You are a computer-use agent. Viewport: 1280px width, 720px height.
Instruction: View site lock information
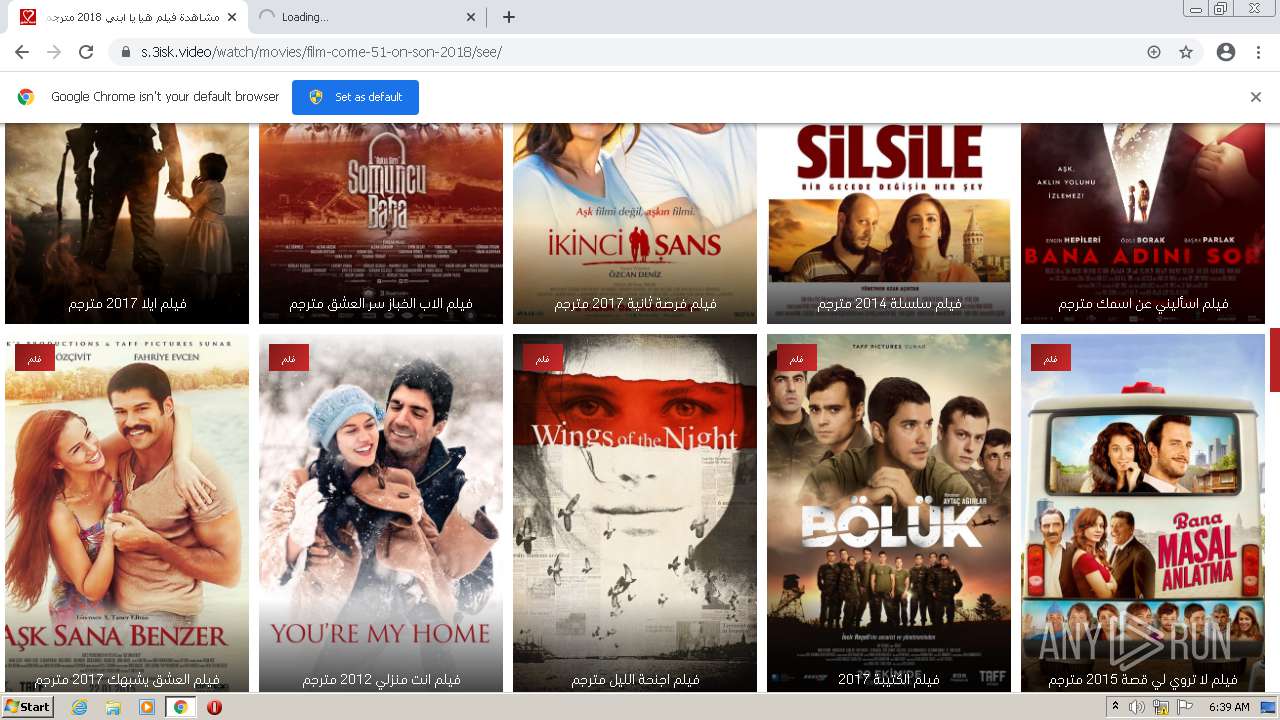[126, 52]
